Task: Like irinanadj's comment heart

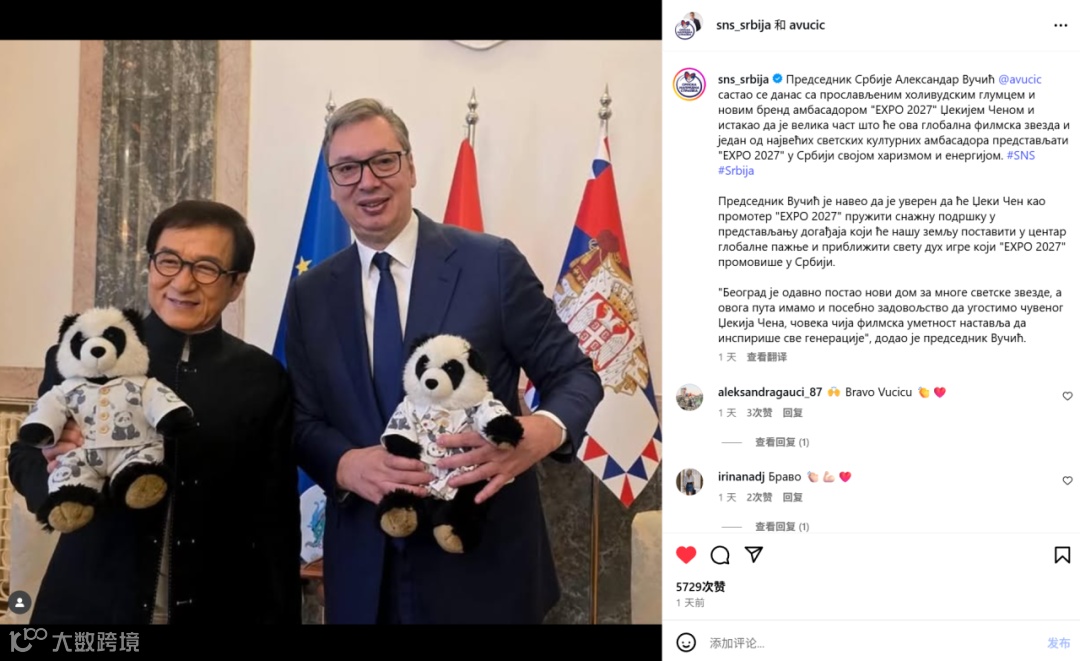Action: click(x=1068, y=481)
